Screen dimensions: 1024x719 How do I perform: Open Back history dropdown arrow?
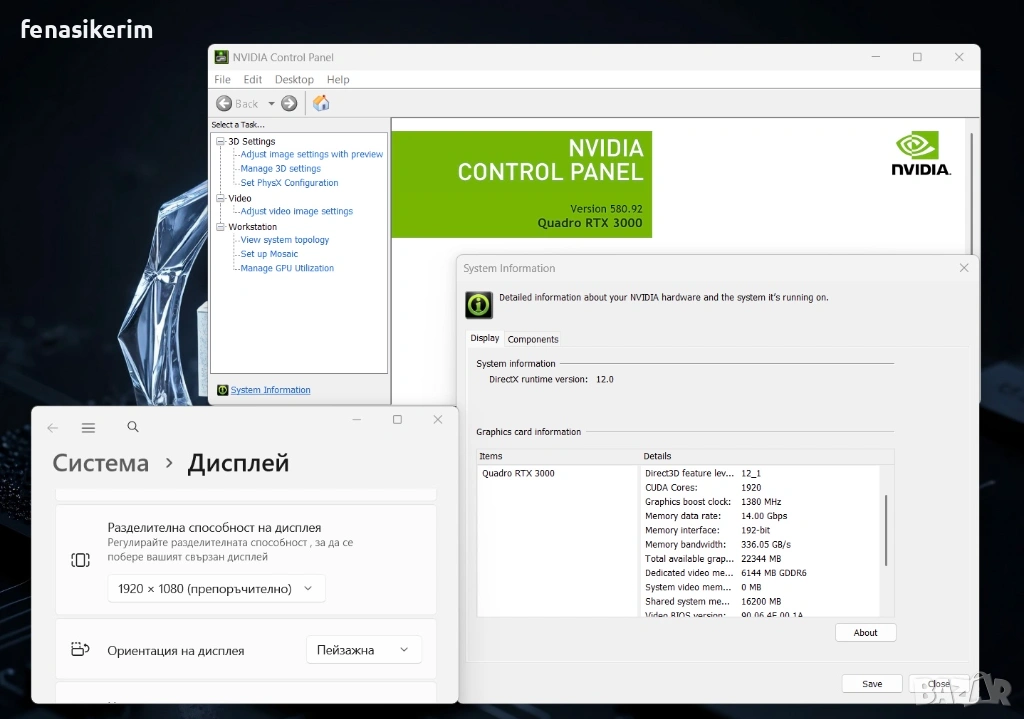pyautogui.click(x=271, y=103)
